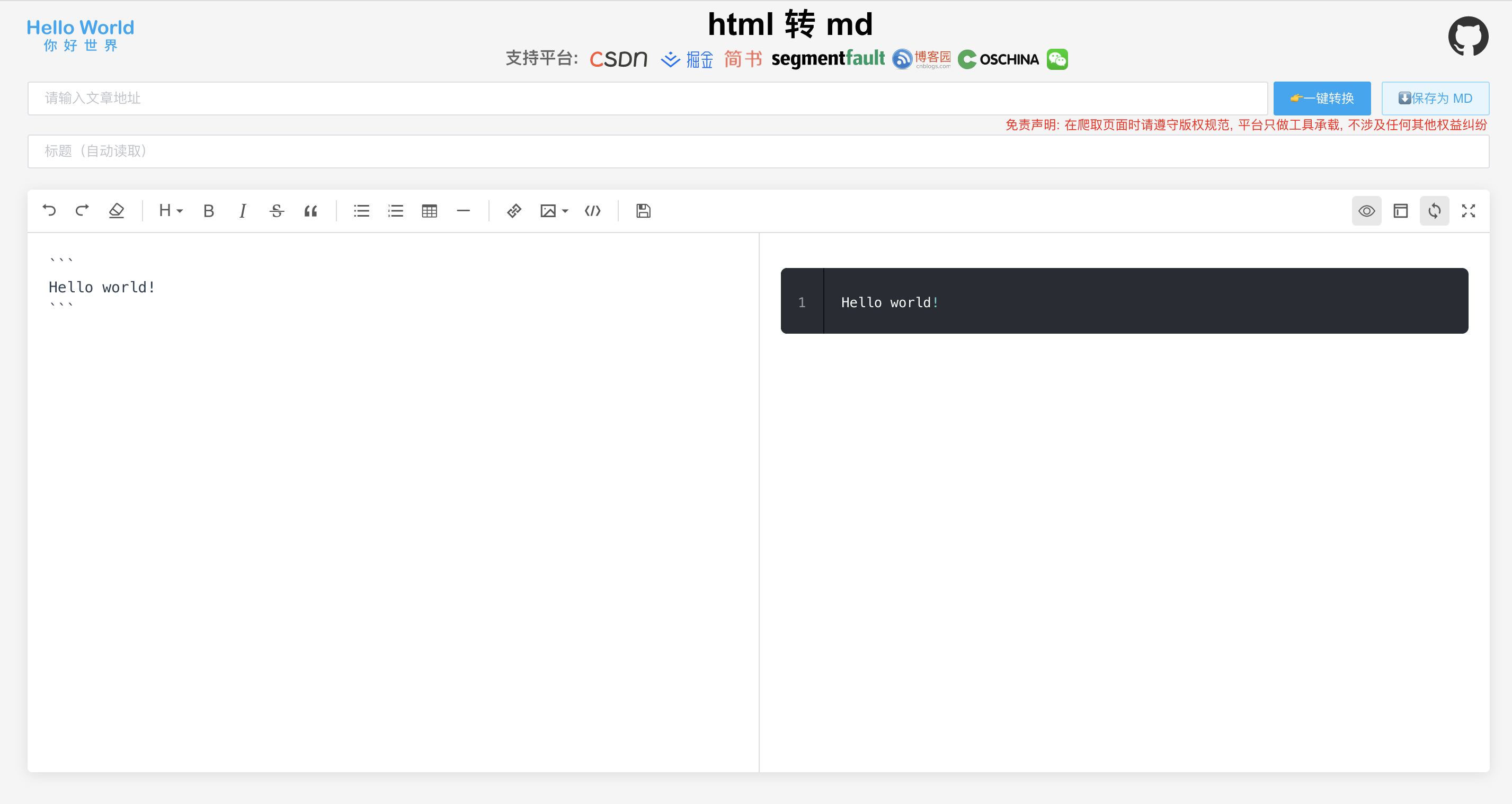Click the Hello World logo
Image resolution: width=1512 pixels, height=804 pixels.
[81, 35]
